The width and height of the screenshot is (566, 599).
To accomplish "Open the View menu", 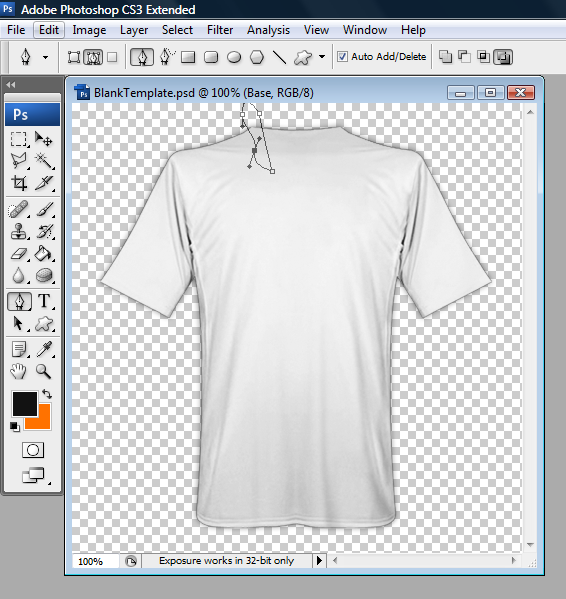I will [x=316, y=30].
